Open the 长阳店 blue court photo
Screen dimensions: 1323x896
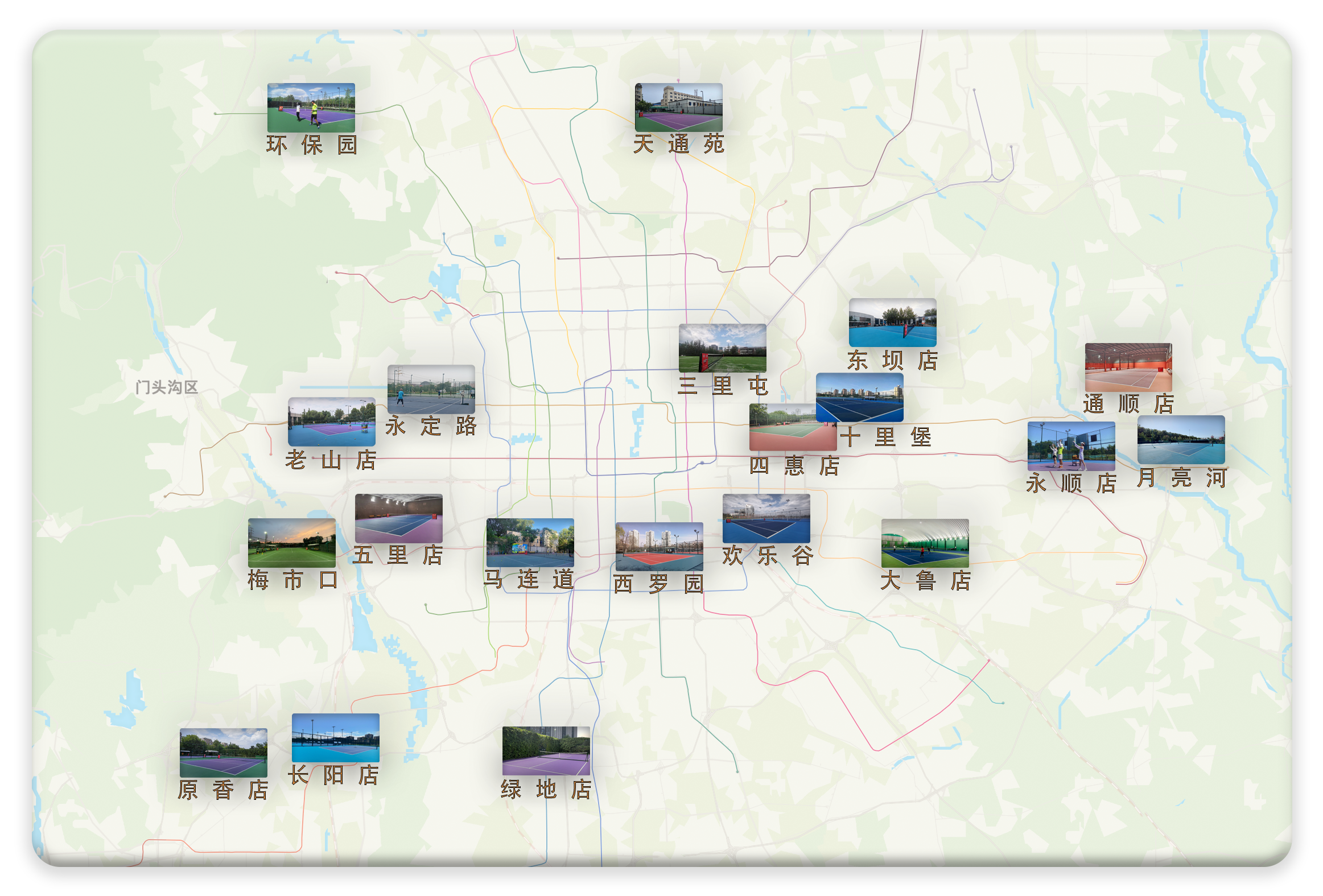click(x=335, y=738)
